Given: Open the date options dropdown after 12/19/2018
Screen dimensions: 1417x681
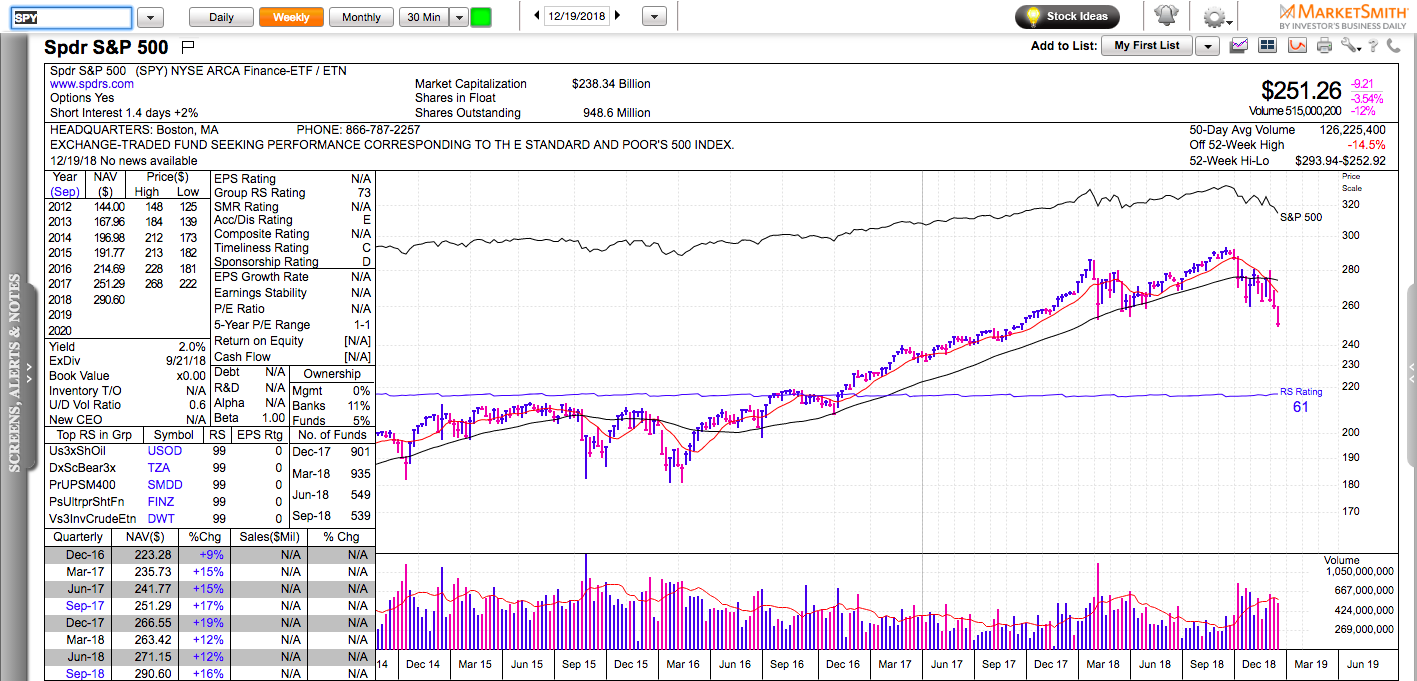Looking at the screenshot, I should (654, 17).
